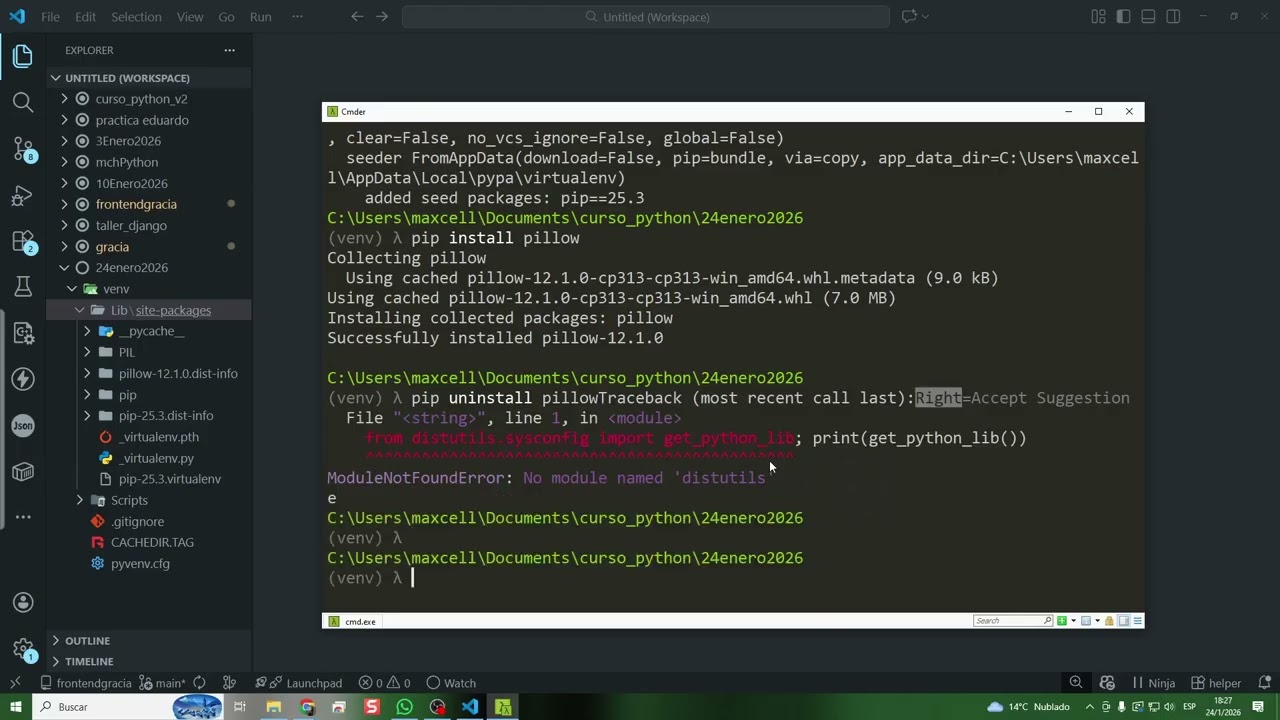1280x720 pixels.
Task: Click the zoom magnifier in status bar
Action: point(1076,683)
